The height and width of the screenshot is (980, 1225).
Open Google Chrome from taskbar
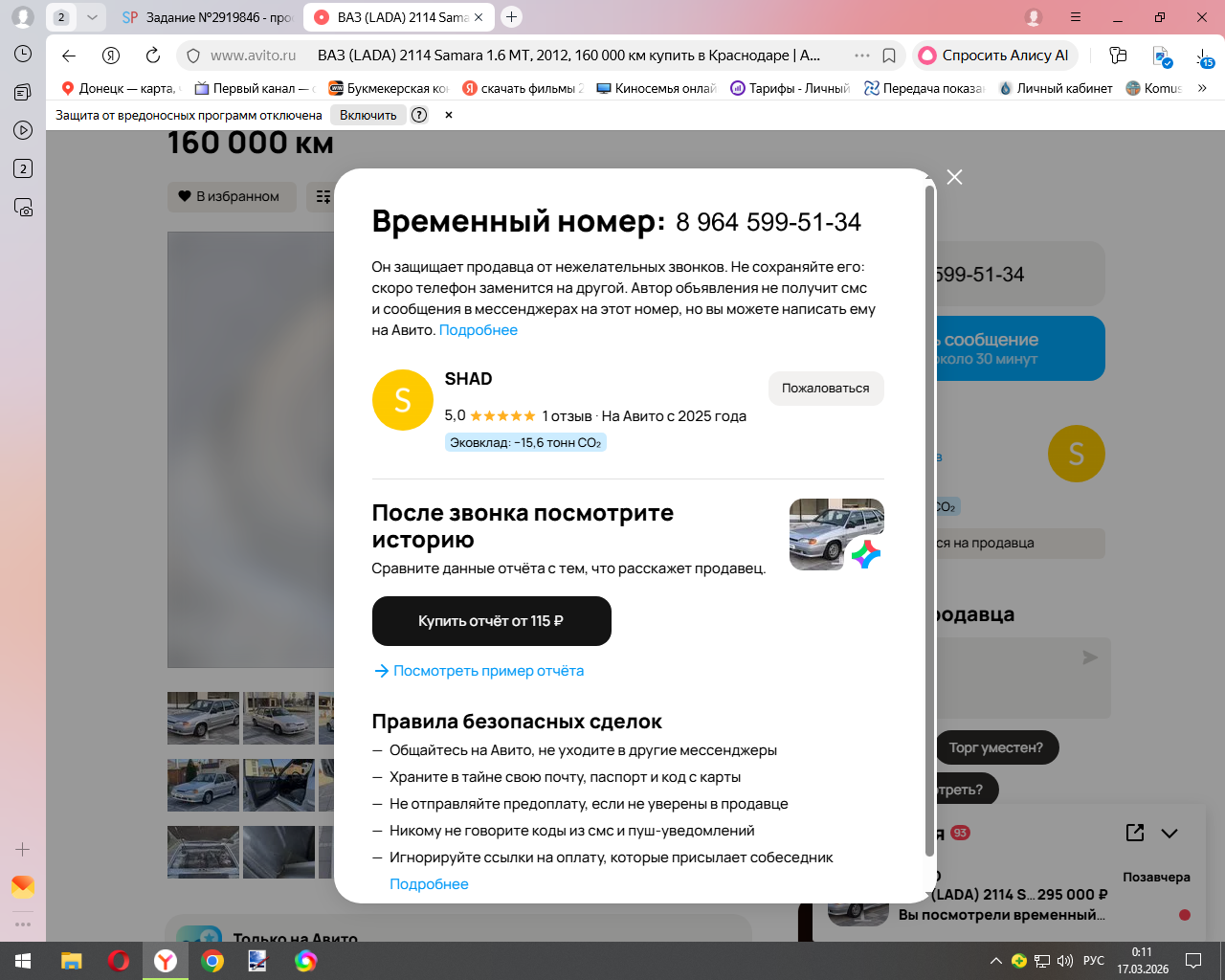[x=212, y=961]
